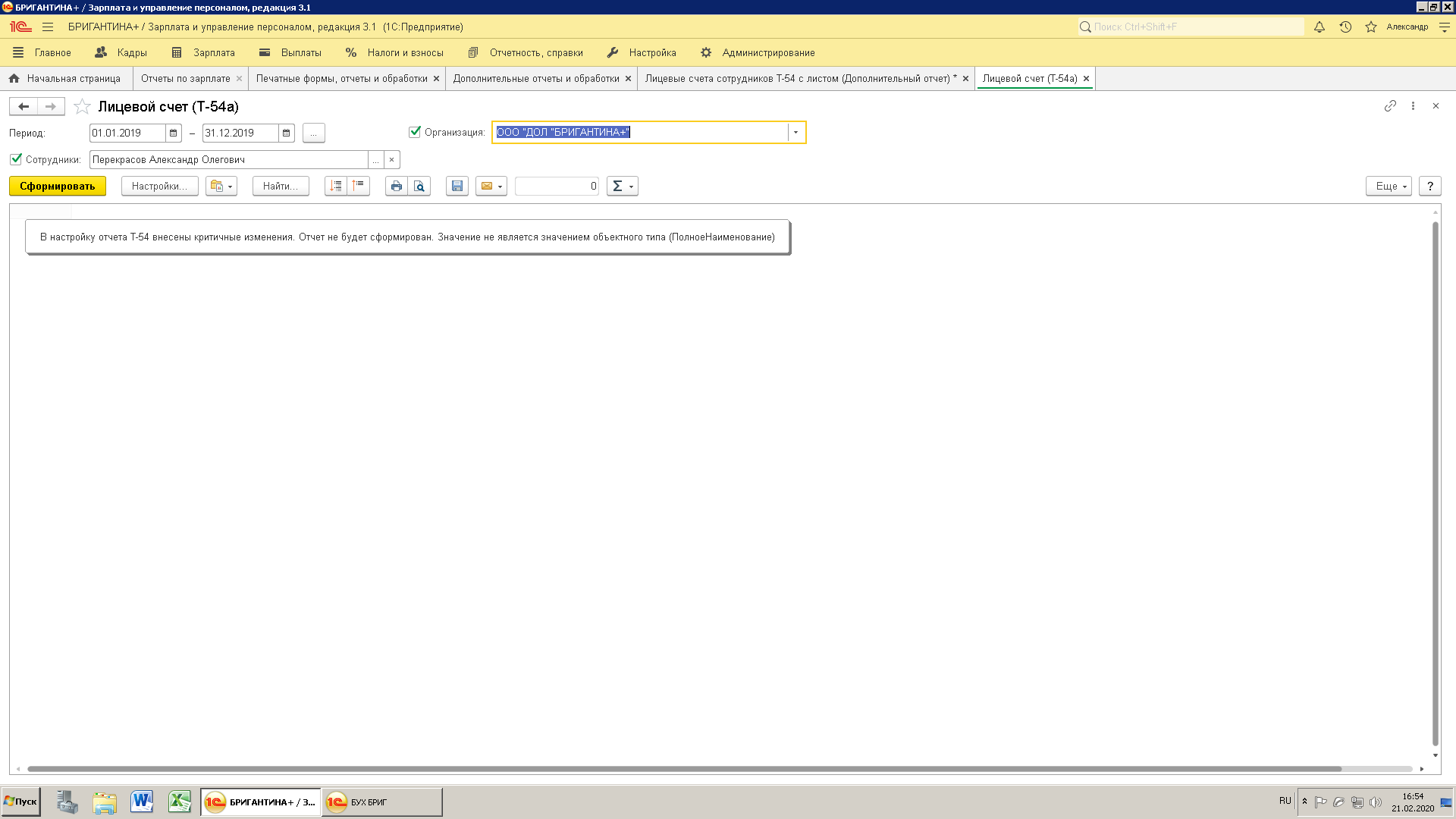Click the RU language indicator
The width and height of the screenshot is (1456, 819).
coord(1285,801)
